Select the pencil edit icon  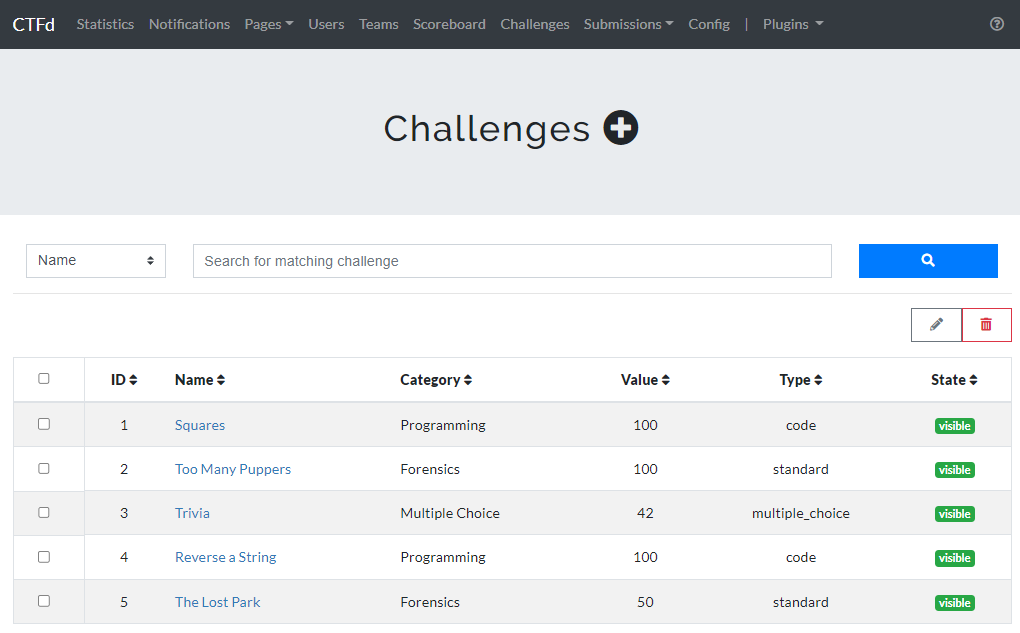pos(935,324)
